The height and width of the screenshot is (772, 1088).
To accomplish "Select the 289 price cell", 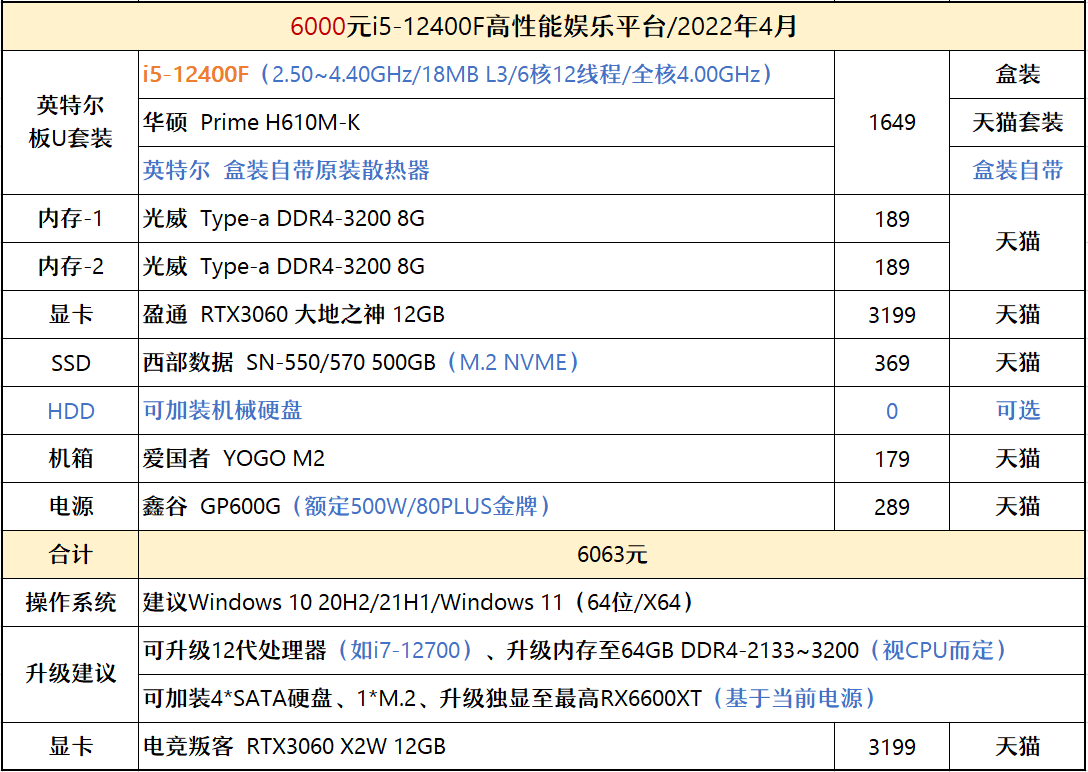I will click(x=892, y=507).
